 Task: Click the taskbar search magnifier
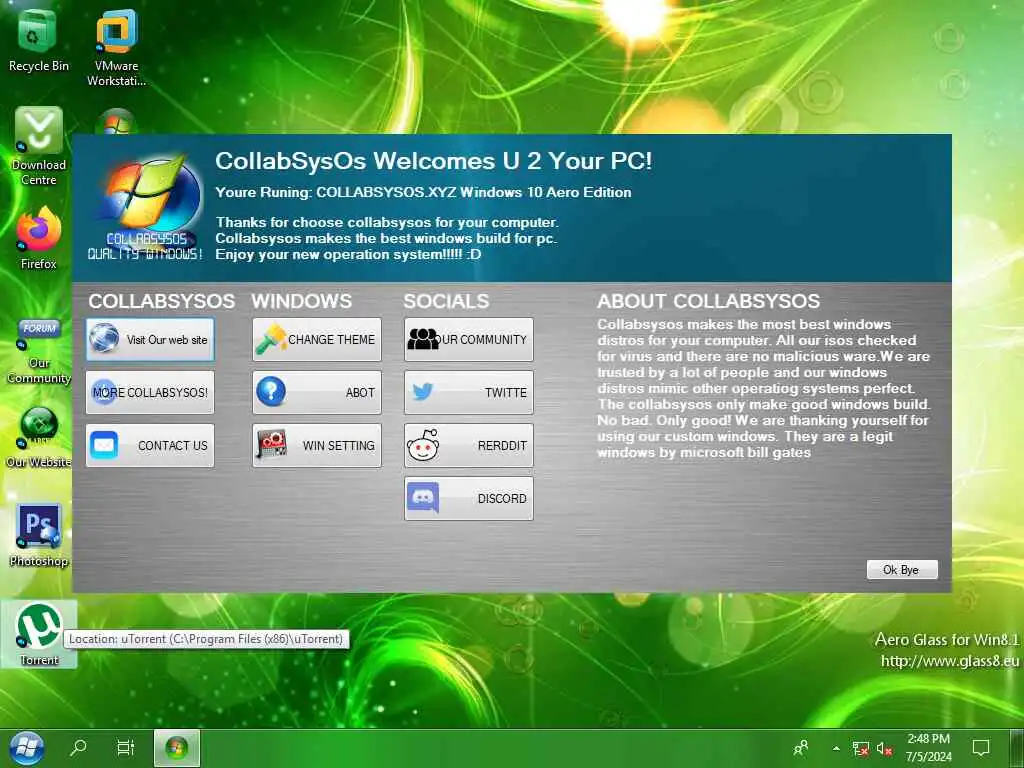pos(78,747)
